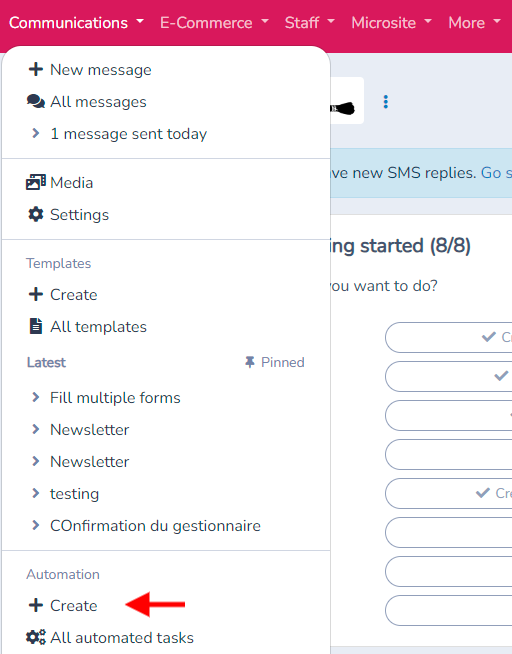Viewport: 512px width, 654px height.
Task: Open the Microsite menu in the top bar
Action: 392,23
